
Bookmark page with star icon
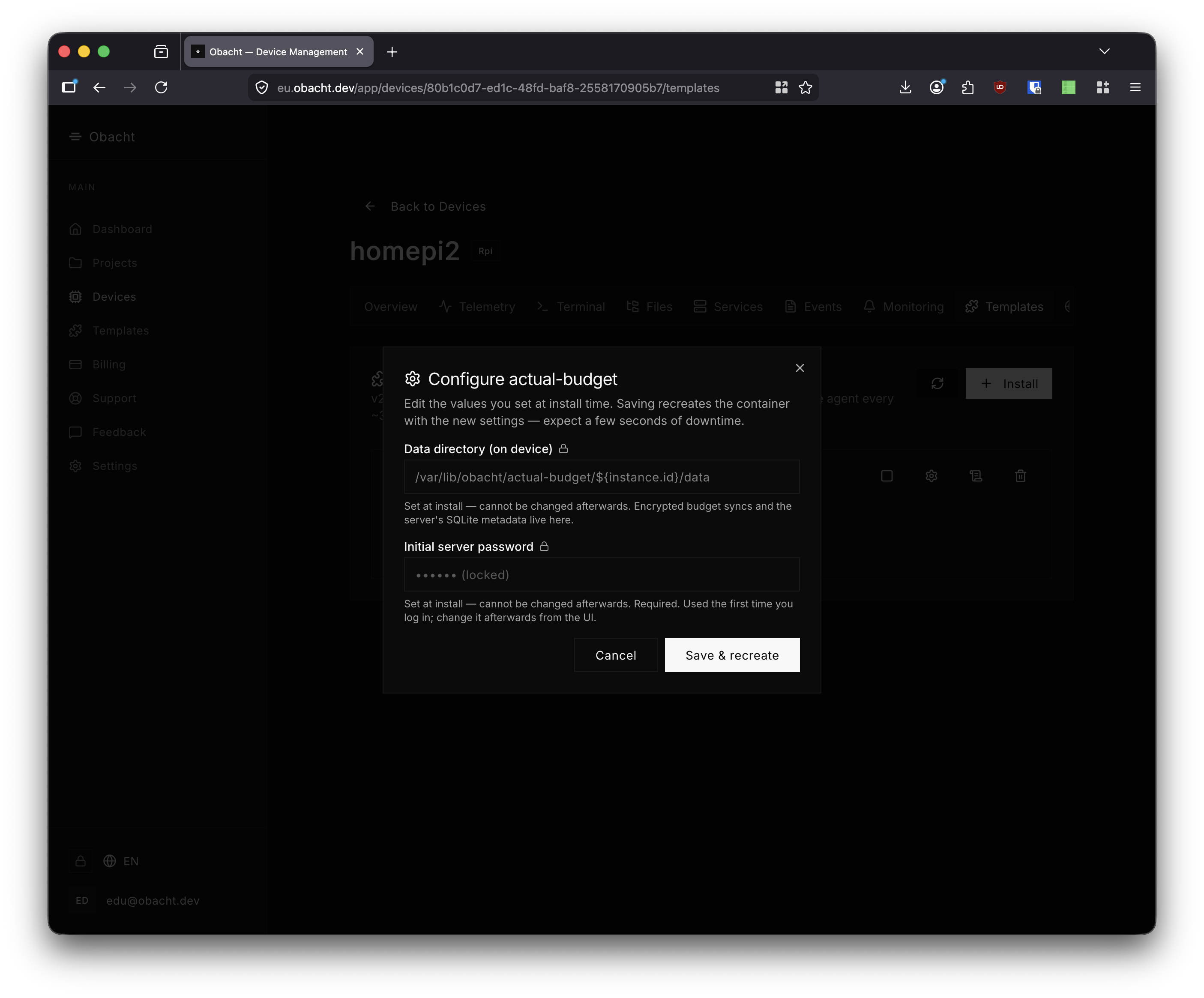coord(805,87)
